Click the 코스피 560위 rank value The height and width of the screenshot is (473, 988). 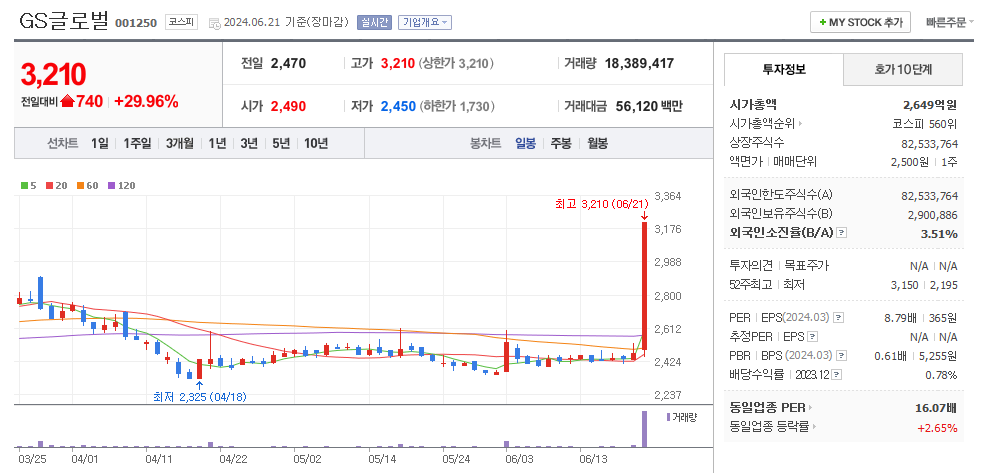point(927,123)
